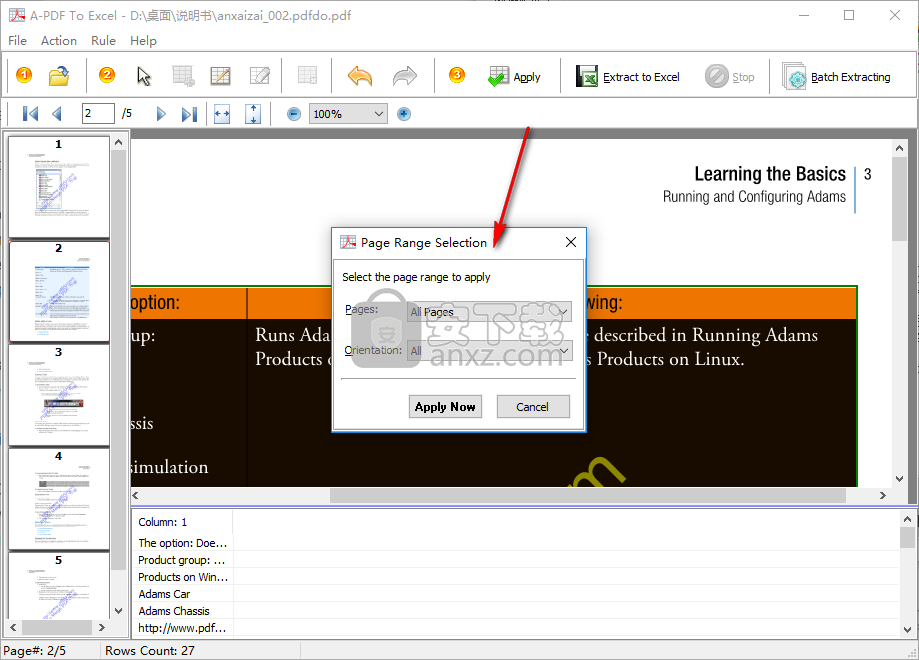Screen dimensions: 919x660
Task: Click the page number input field
Action: (x=98, y=113)
